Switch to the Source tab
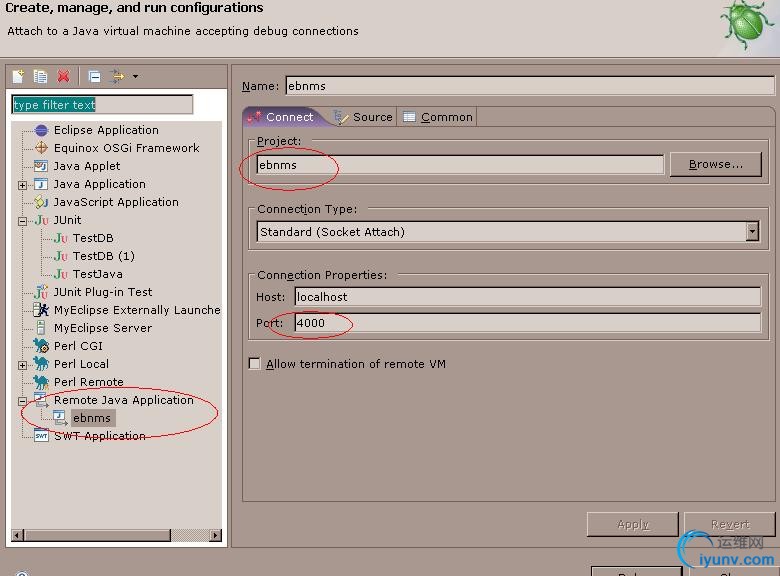Screen dimensions: 780x576 tap(363, 117)
